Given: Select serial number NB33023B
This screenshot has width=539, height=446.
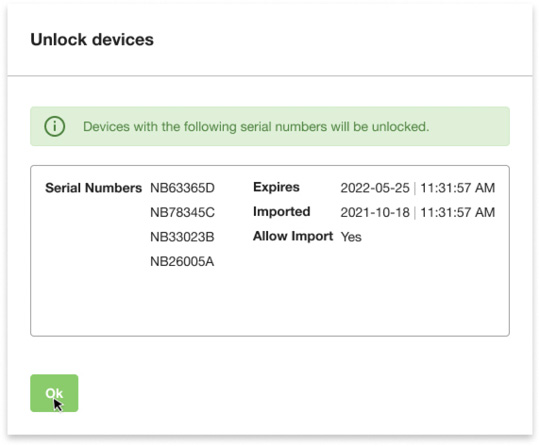Looking at the screenshot, I should pos(182,237).
